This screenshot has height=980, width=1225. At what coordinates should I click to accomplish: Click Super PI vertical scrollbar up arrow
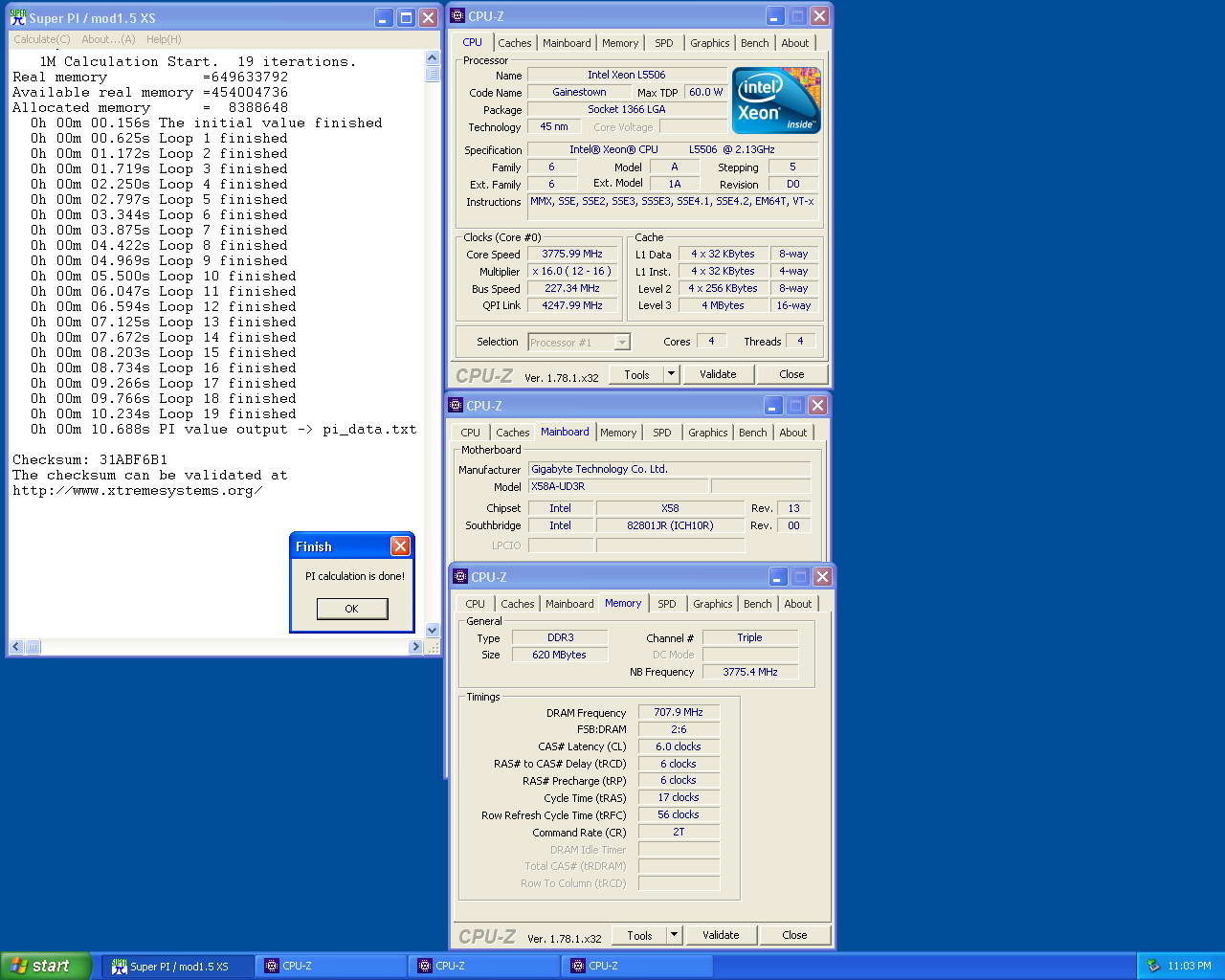coord(433,58)
